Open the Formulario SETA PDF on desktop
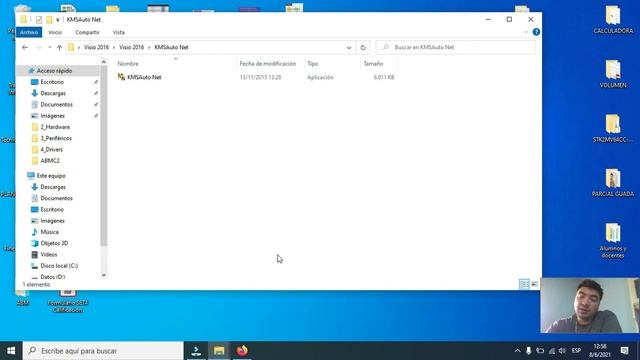The height and width of the screenshot is (360, 640). (x=68, y=301)
